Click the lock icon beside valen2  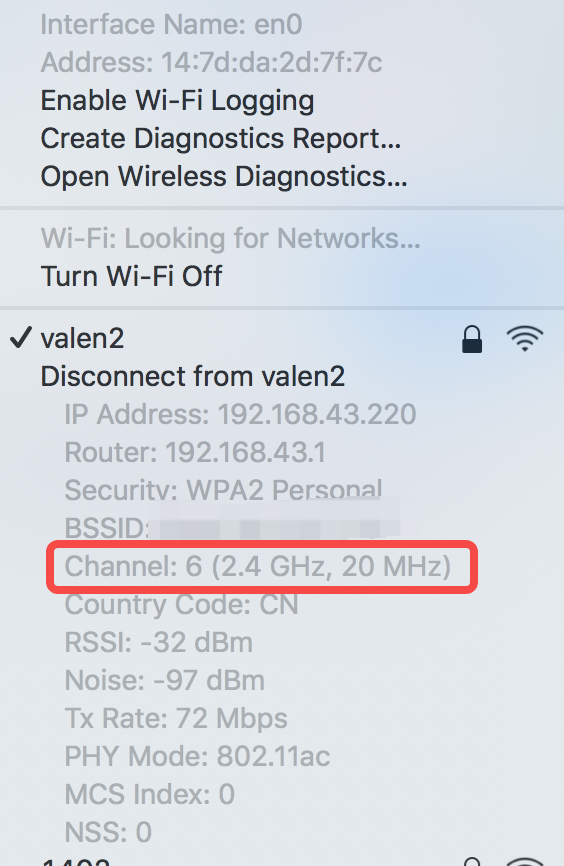[472, 339]
